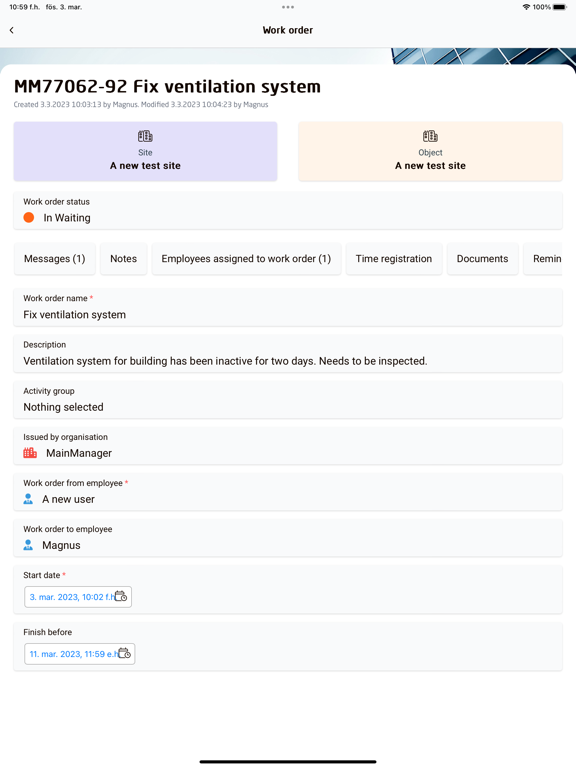This screenshot has height=768, width=576.
Task: Expand the Work order status selector
Action: click(x=288, y=210)
